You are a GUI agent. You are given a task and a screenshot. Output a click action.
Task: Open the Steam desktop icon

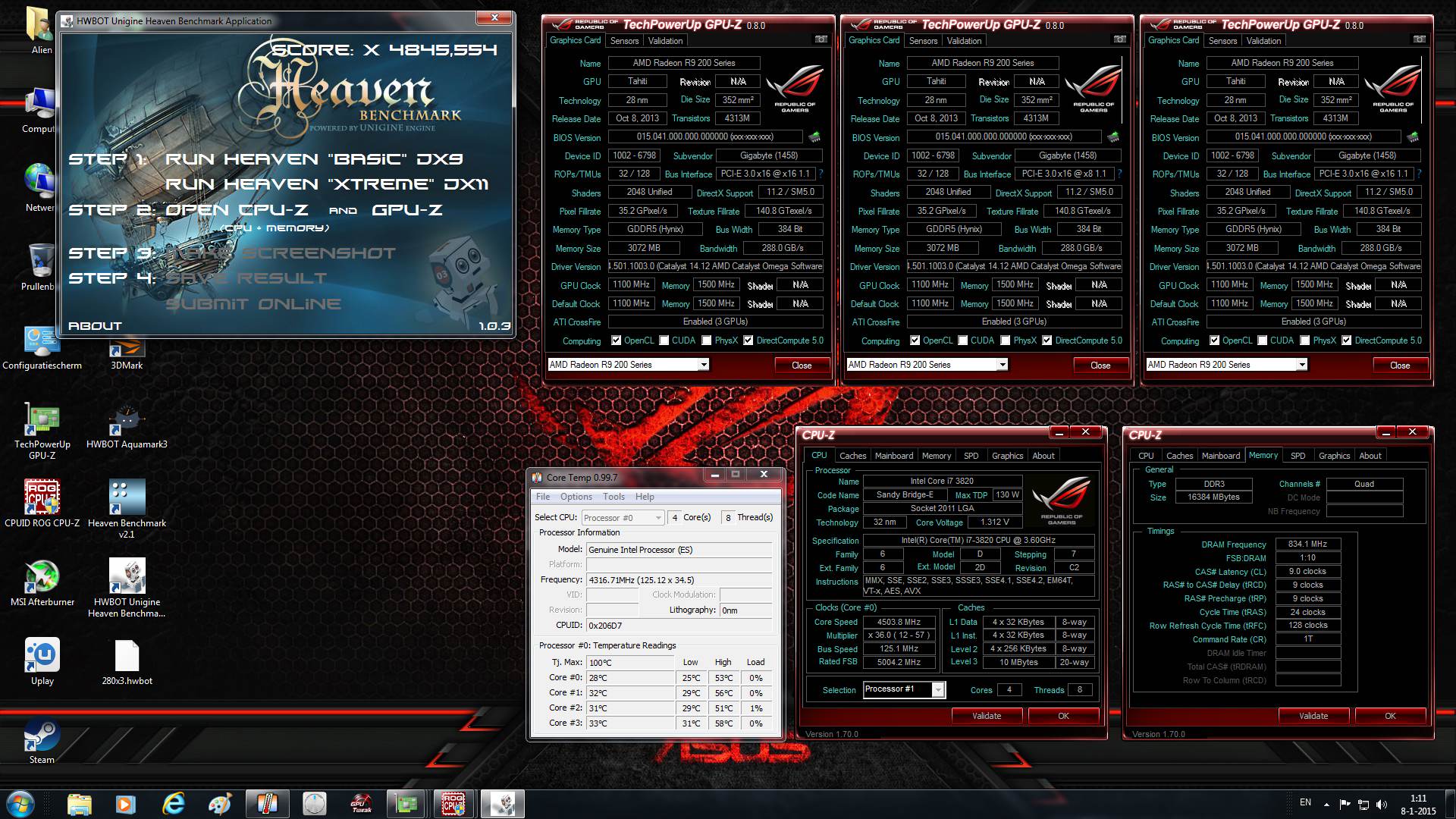pos(42,742)
